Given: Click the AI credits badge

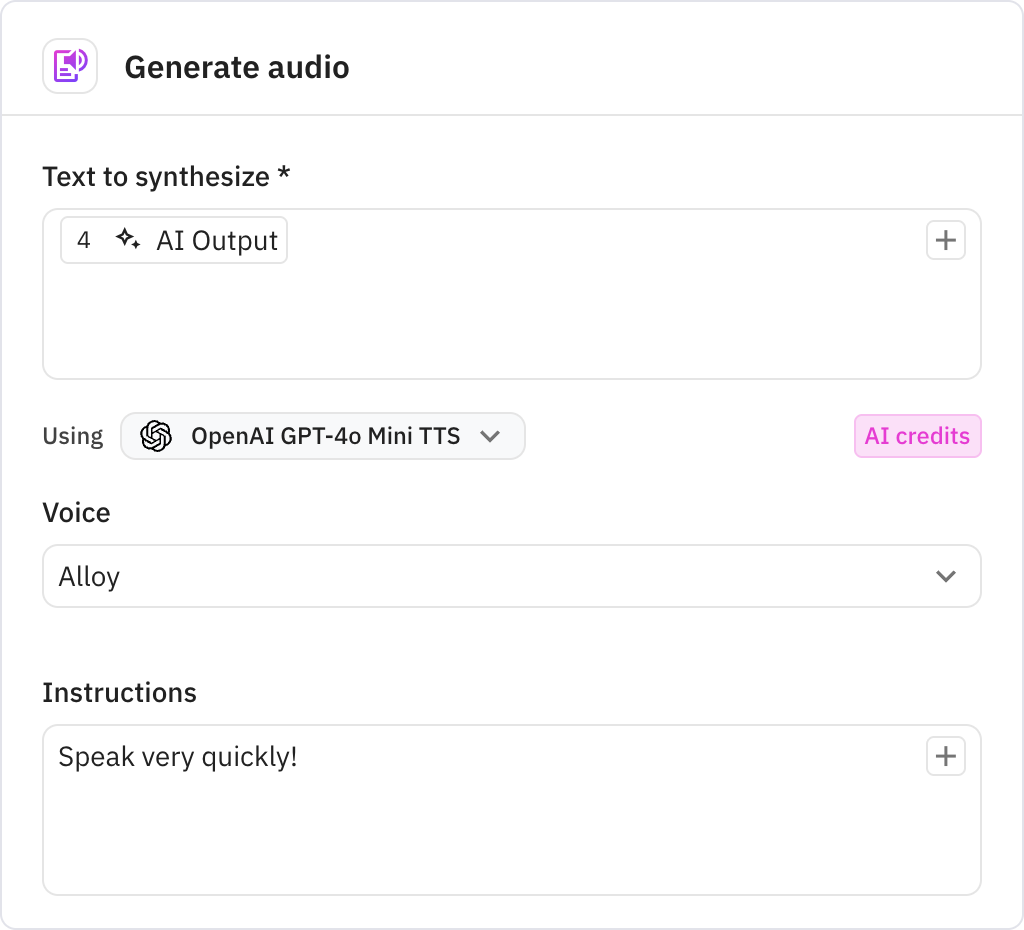Looking at the screenshot, I should [x=917, y=436].
